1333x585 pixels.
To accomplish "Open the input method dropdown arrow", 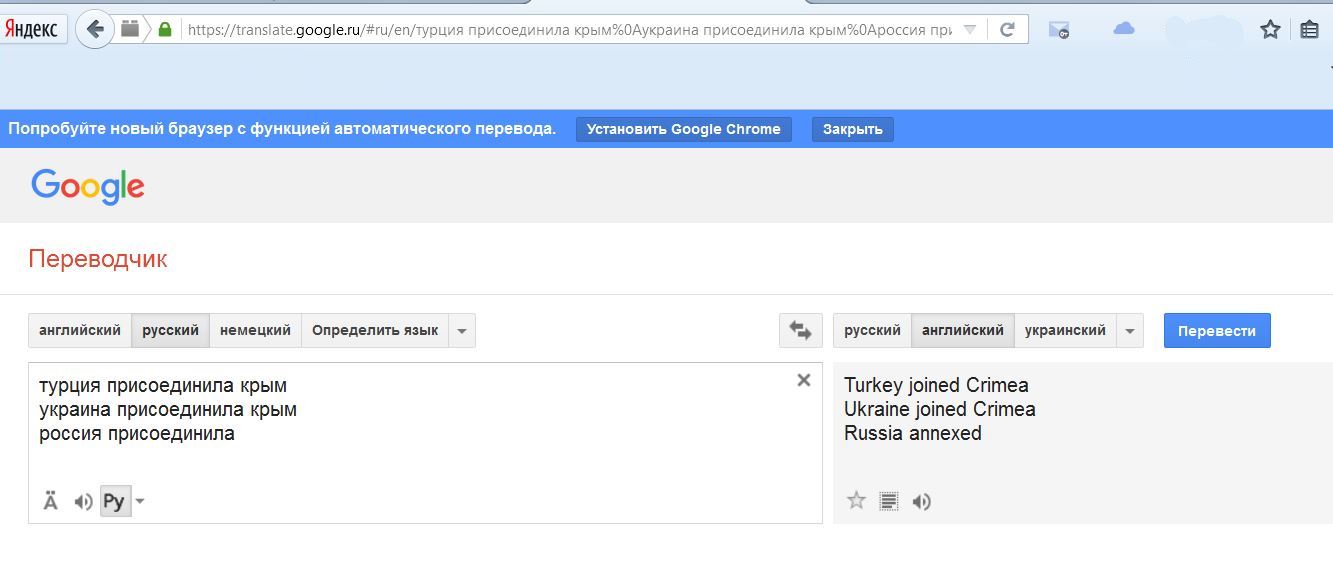I will [x=140, y=502].
